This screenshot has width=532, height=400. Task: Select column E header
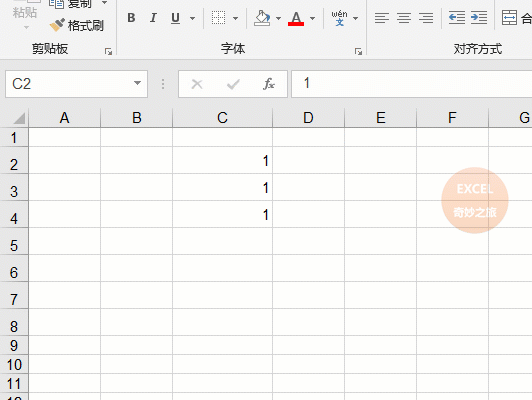tap(380, 118)
